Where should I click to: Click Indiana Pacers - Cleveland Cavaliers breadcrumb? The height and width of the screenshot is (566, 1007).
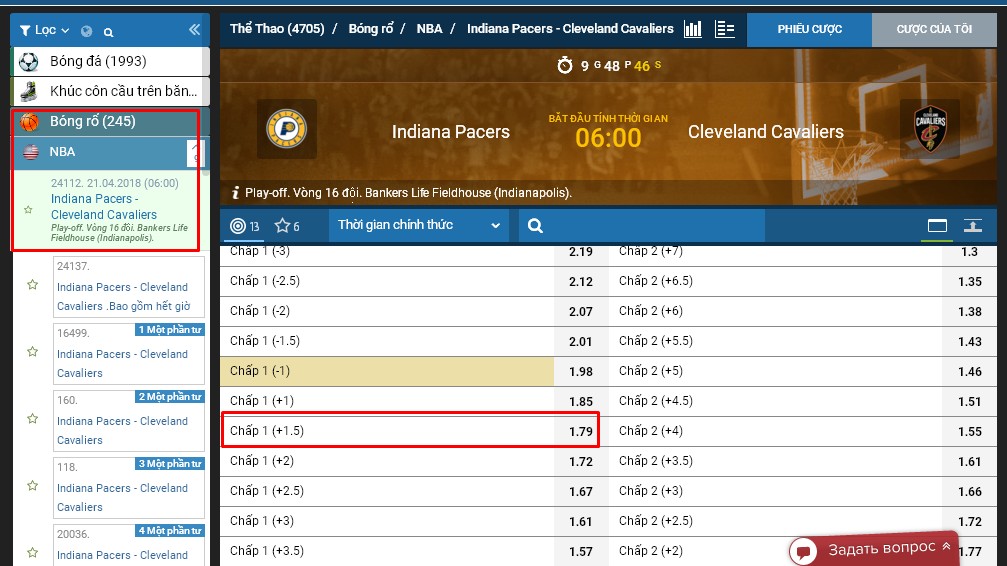(x=570, y=29)
